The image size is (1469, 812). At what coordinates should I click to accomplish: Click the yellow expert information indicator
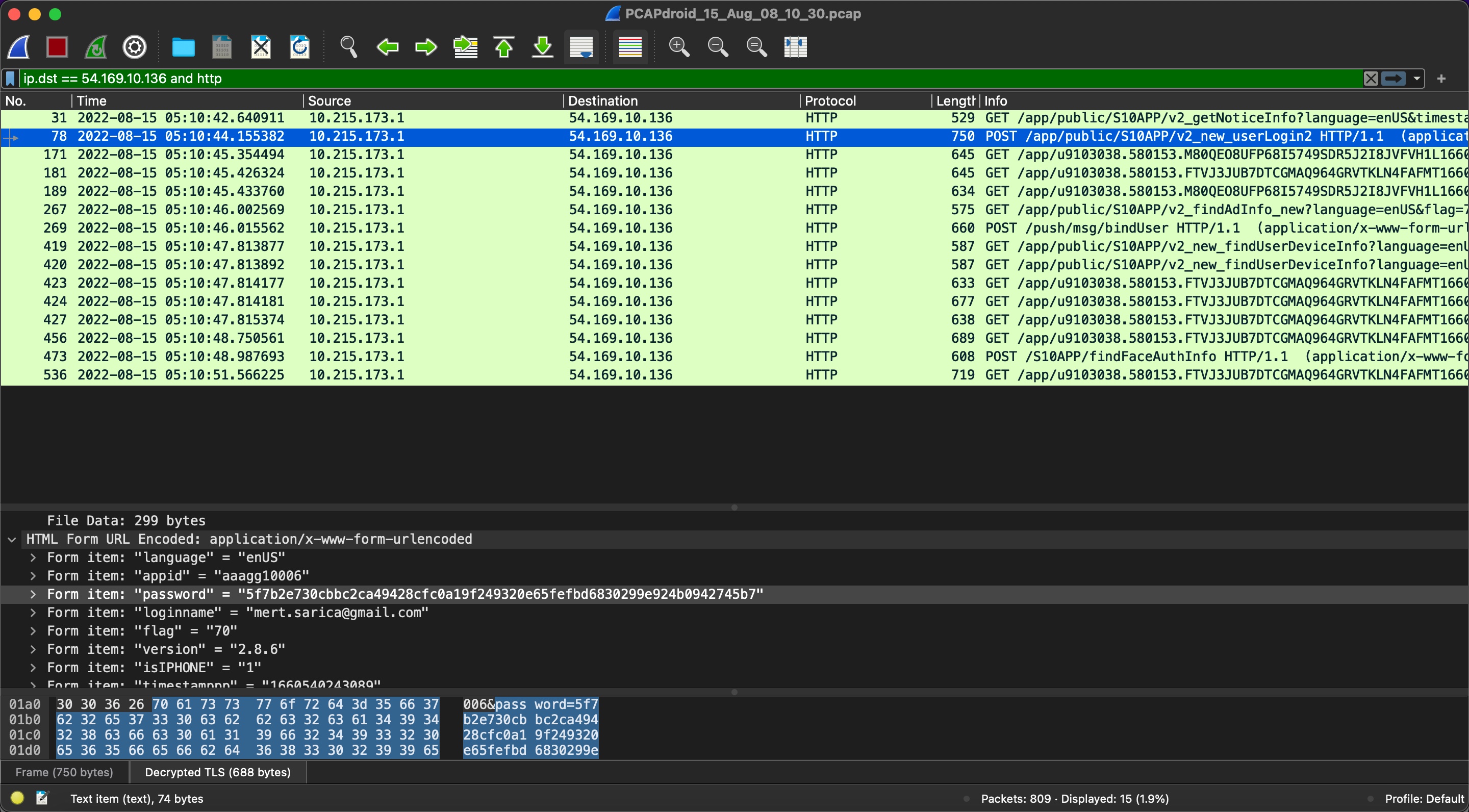pyautogui.click(x=17, y=798)
